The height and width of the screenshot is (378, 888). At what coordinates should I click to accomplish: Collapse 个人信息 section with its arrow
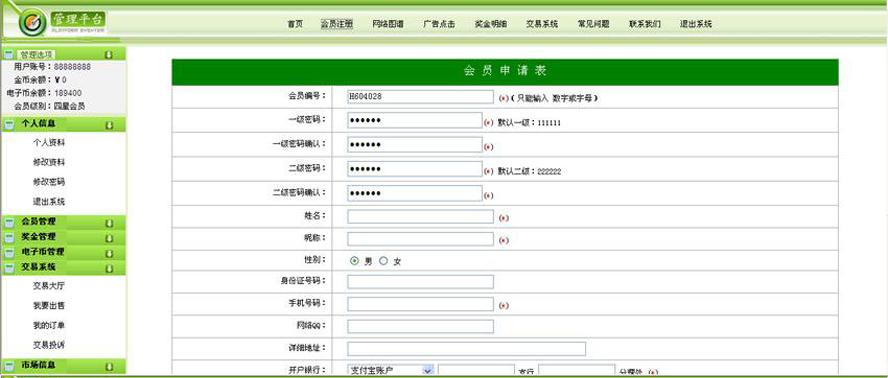[x=109, y=125]
